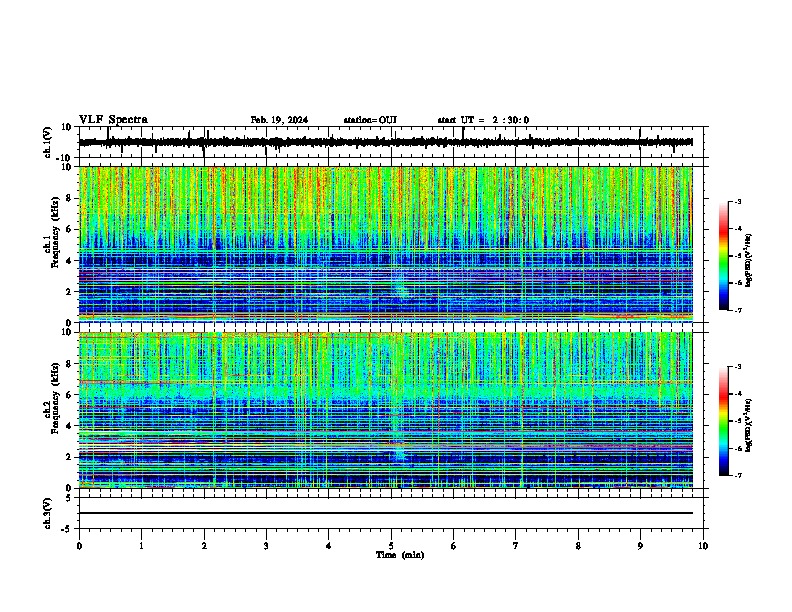Image resolution: width=792 pixels, height=612 pixels.
Task: Select the ch.1 "Frequency (kHz)" axis label
Action: tap(55, 232)
